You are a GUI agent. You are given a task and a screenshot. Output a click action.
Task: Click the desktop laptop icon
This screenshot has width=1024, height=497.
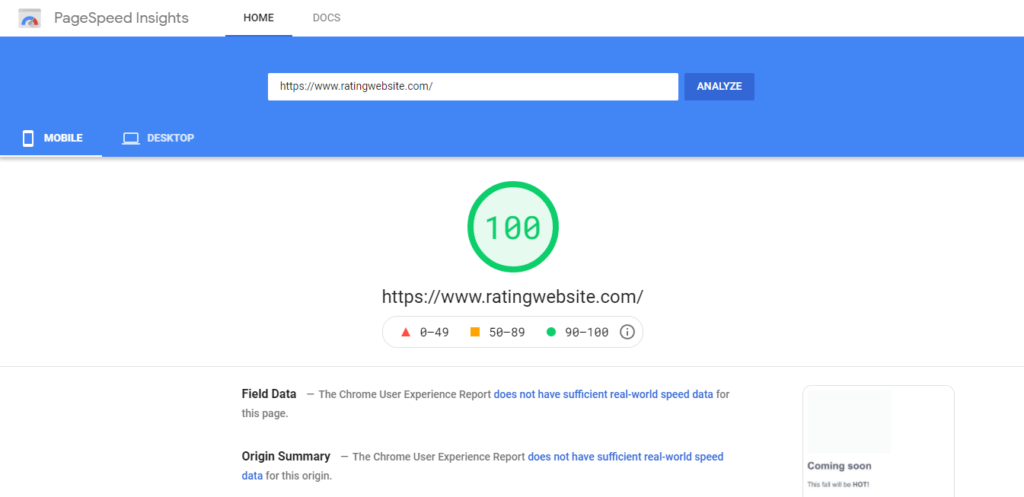point(131,138)
